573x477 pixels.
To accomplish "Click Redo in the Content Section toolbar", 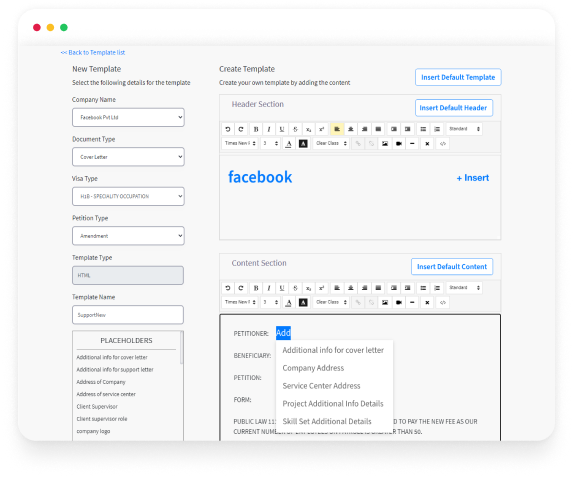I will [241, 288].
